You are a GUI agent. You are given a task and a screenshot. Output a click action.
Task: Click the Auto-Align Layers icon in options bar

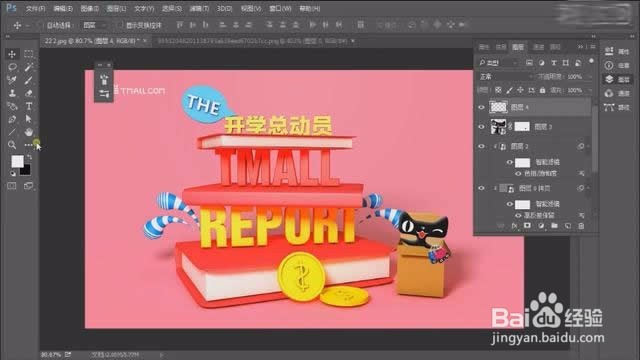360,25
